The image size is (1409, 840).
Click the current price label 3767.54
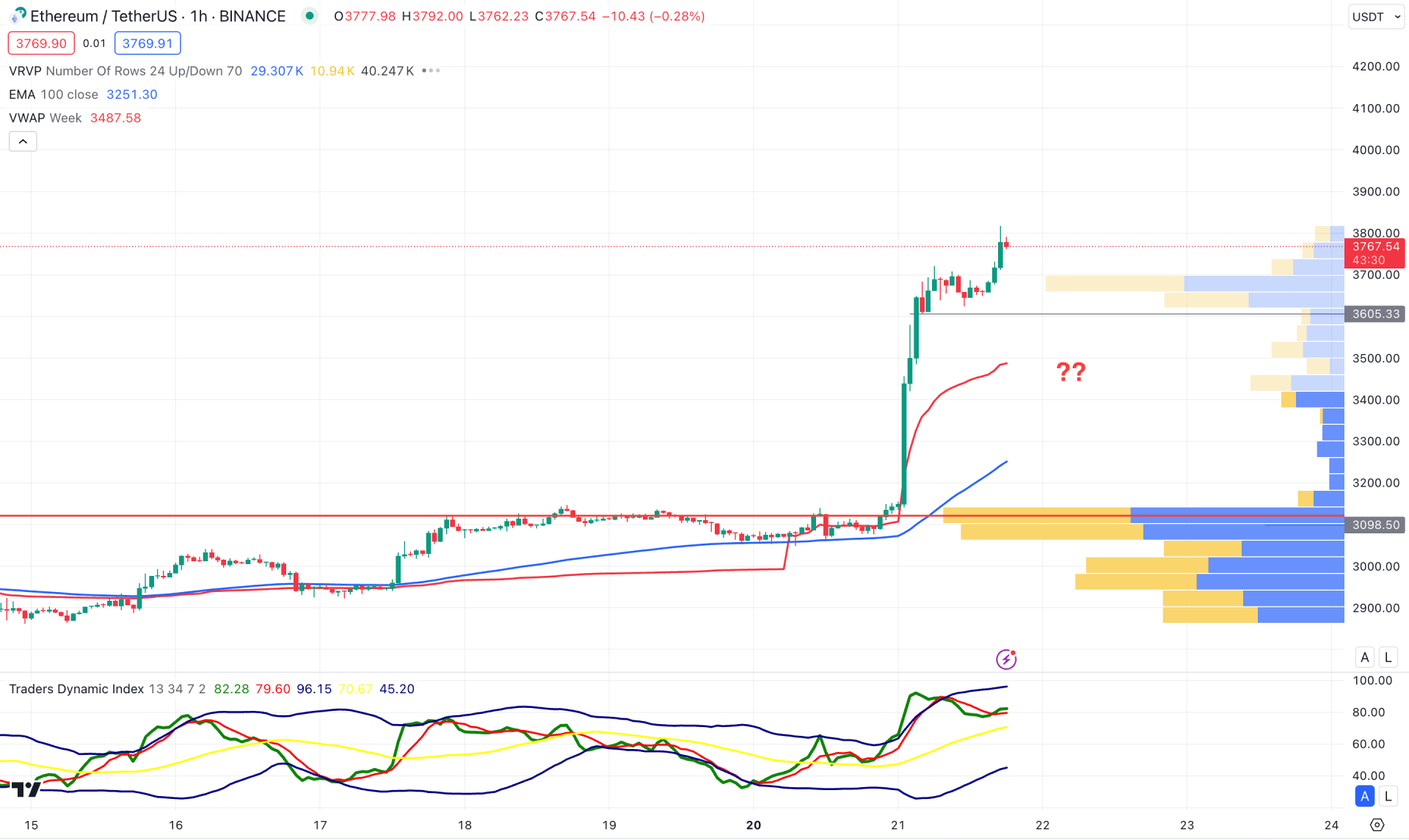tap(1376, 246)
